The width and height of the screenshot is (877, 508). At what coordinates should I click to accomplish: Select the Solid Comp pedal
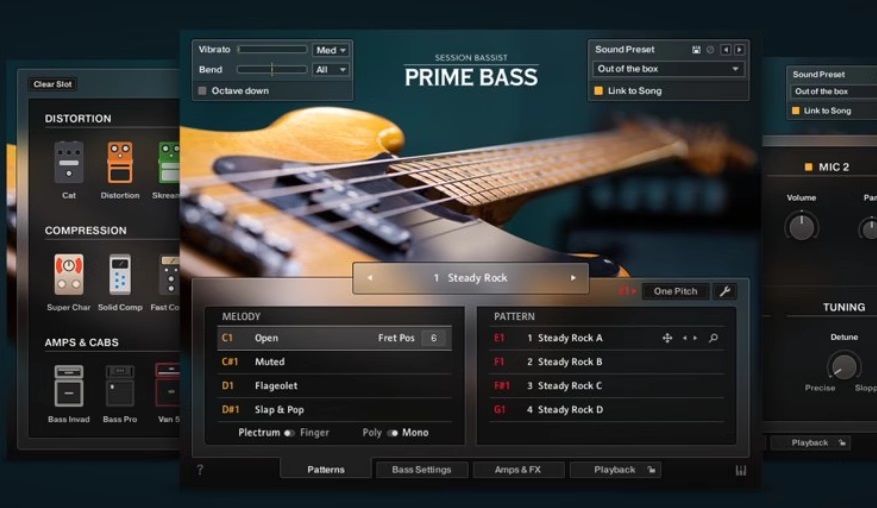point(120,275)
